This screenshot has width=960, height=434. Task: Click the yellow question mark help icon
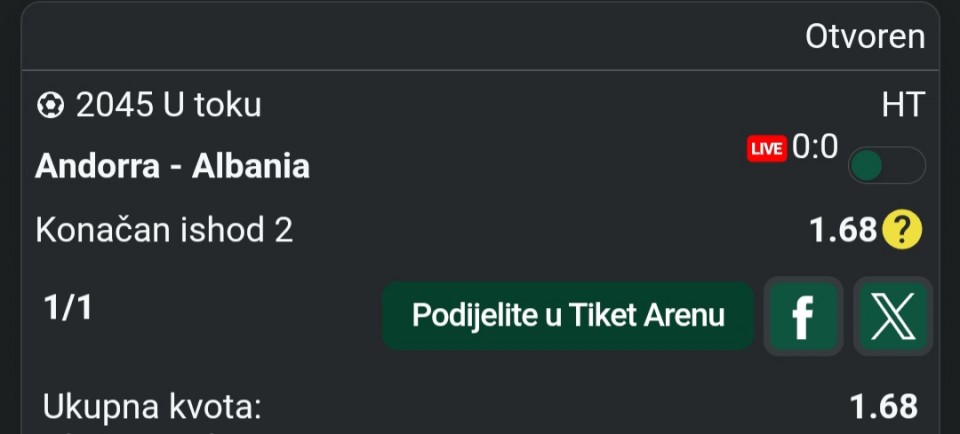(901, 231)
